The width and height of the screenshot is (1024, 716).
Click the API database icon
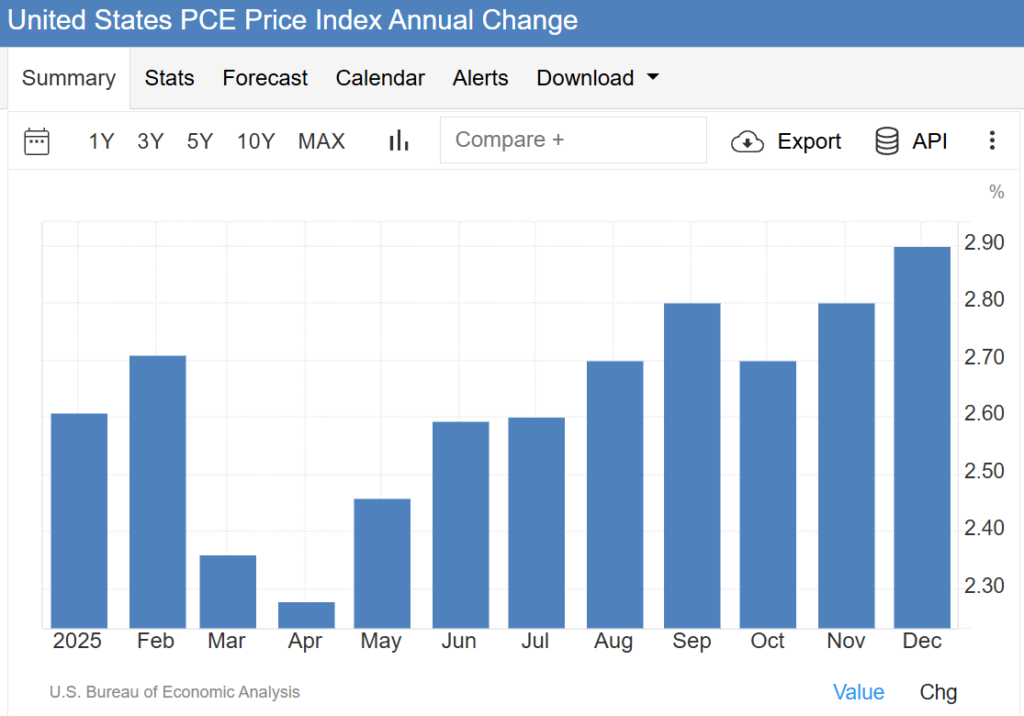tap(886, 142)
